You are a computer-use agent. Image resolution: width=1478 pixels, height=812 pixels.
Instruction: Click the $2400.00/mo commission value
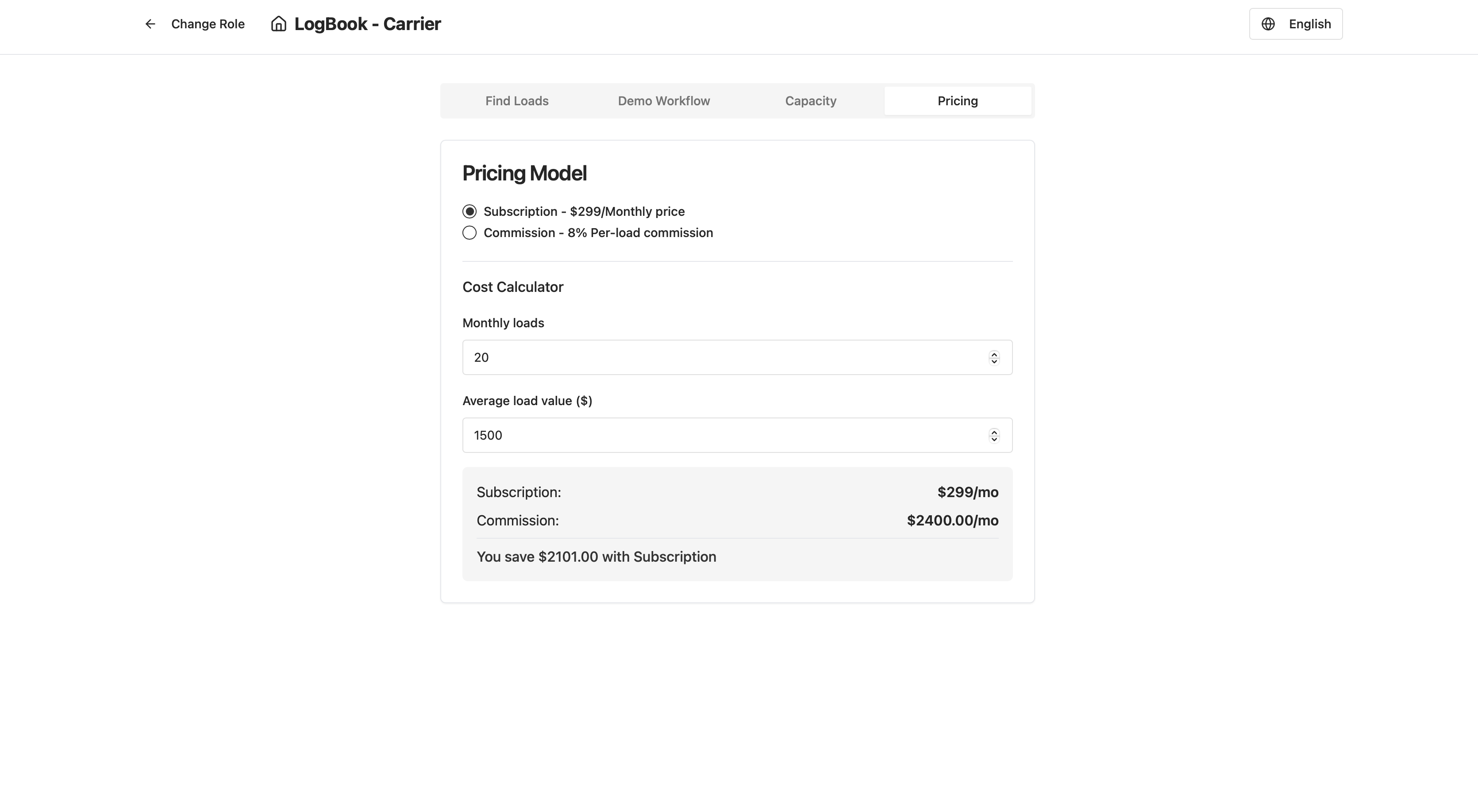click(x=952, y=521)
